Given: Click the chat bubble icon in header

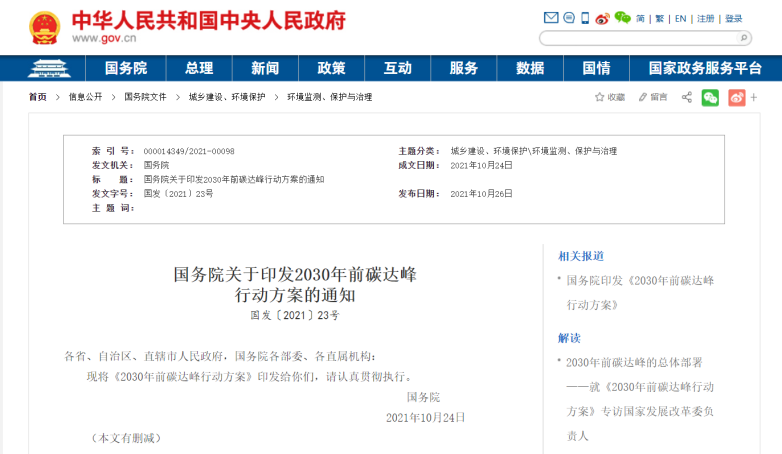Looking at the screenshot, I should [567, 18].
